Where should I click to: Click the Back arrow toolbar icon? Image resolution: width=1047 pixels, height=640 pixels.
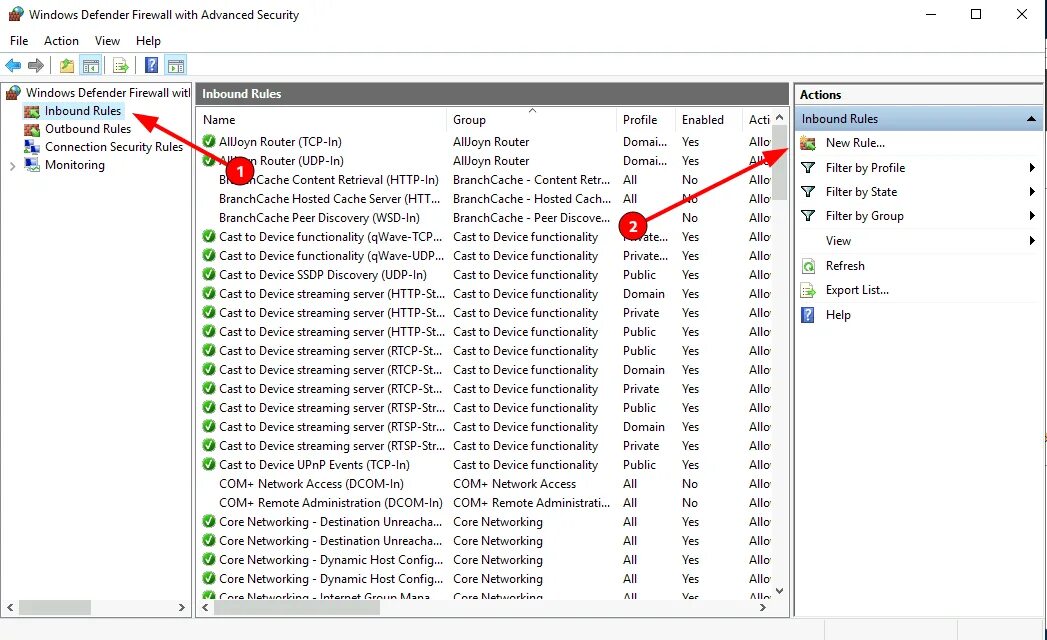pos(13,65)
